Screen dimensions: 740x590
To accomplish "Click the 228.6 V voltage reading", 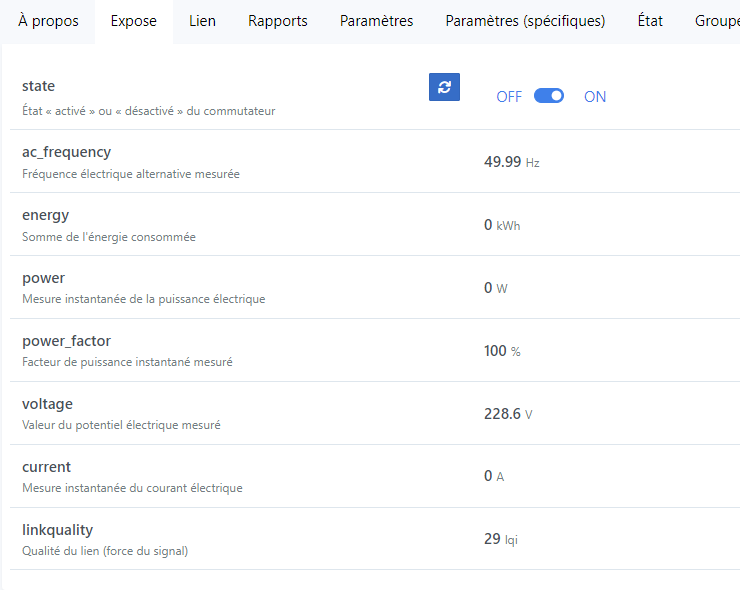I will (x=507, y=414).
